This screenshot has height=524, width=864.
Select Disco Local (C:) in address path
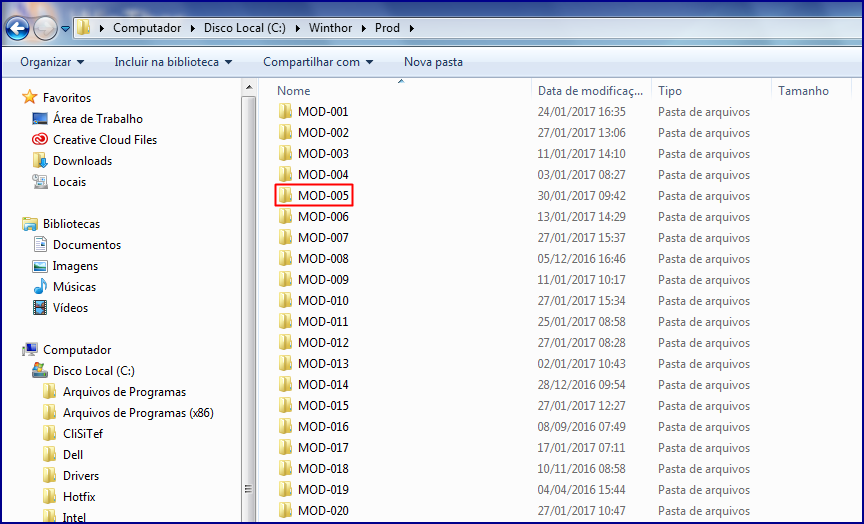coord(245,28)
